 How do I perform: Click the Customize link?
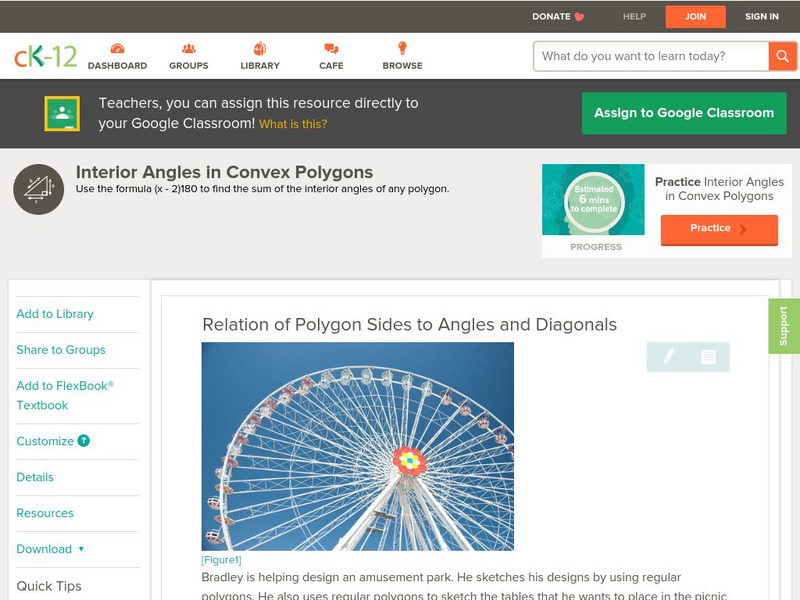point(45,441)
